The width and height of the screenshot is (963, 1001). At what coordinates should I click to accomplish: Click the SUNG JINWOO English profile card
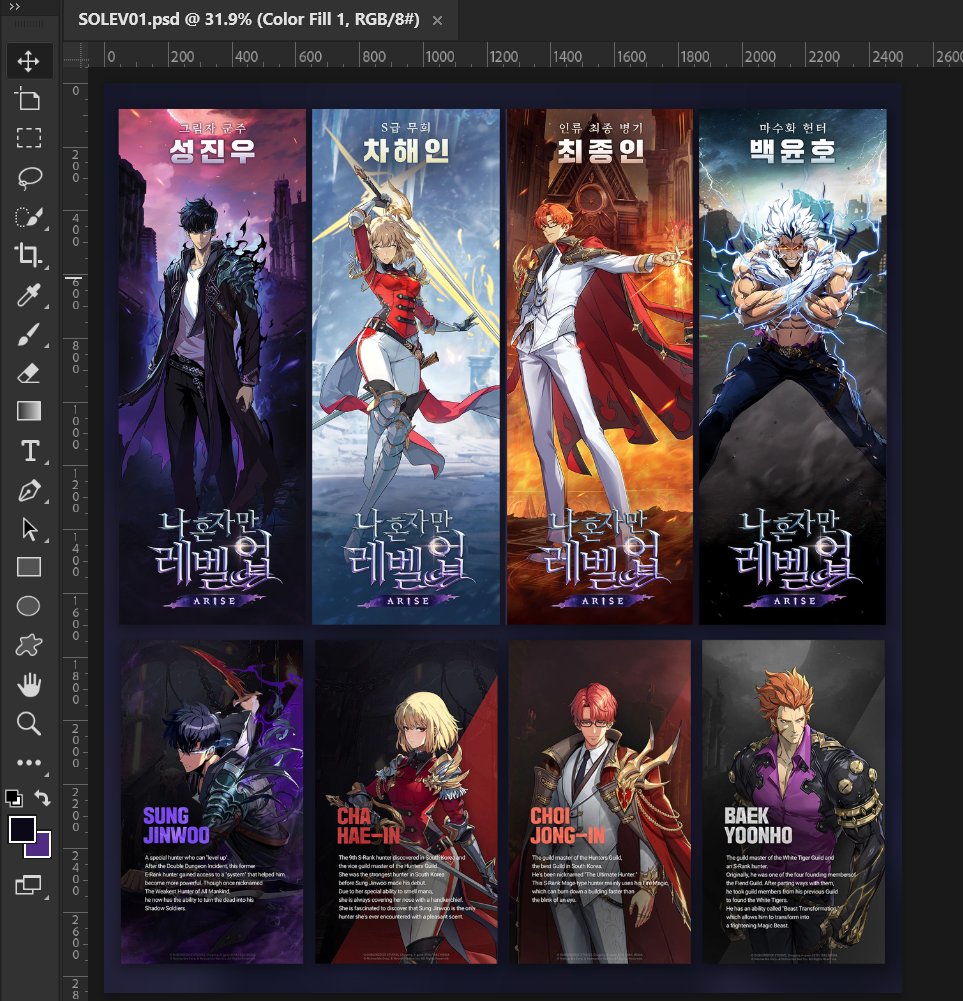212,802
